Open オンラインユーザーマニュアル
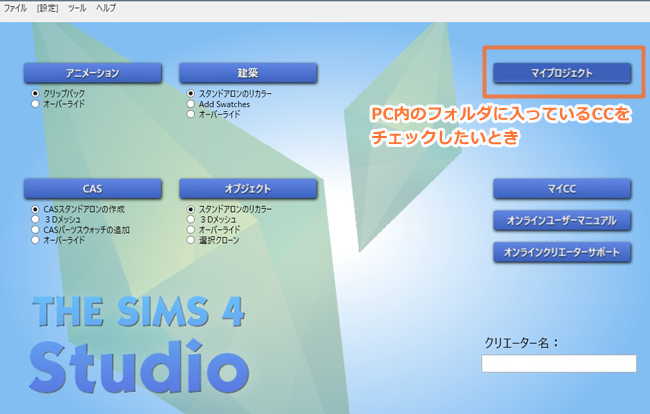Image resolution: width=650 pixels, height=414 pixels. click(562, 220)
